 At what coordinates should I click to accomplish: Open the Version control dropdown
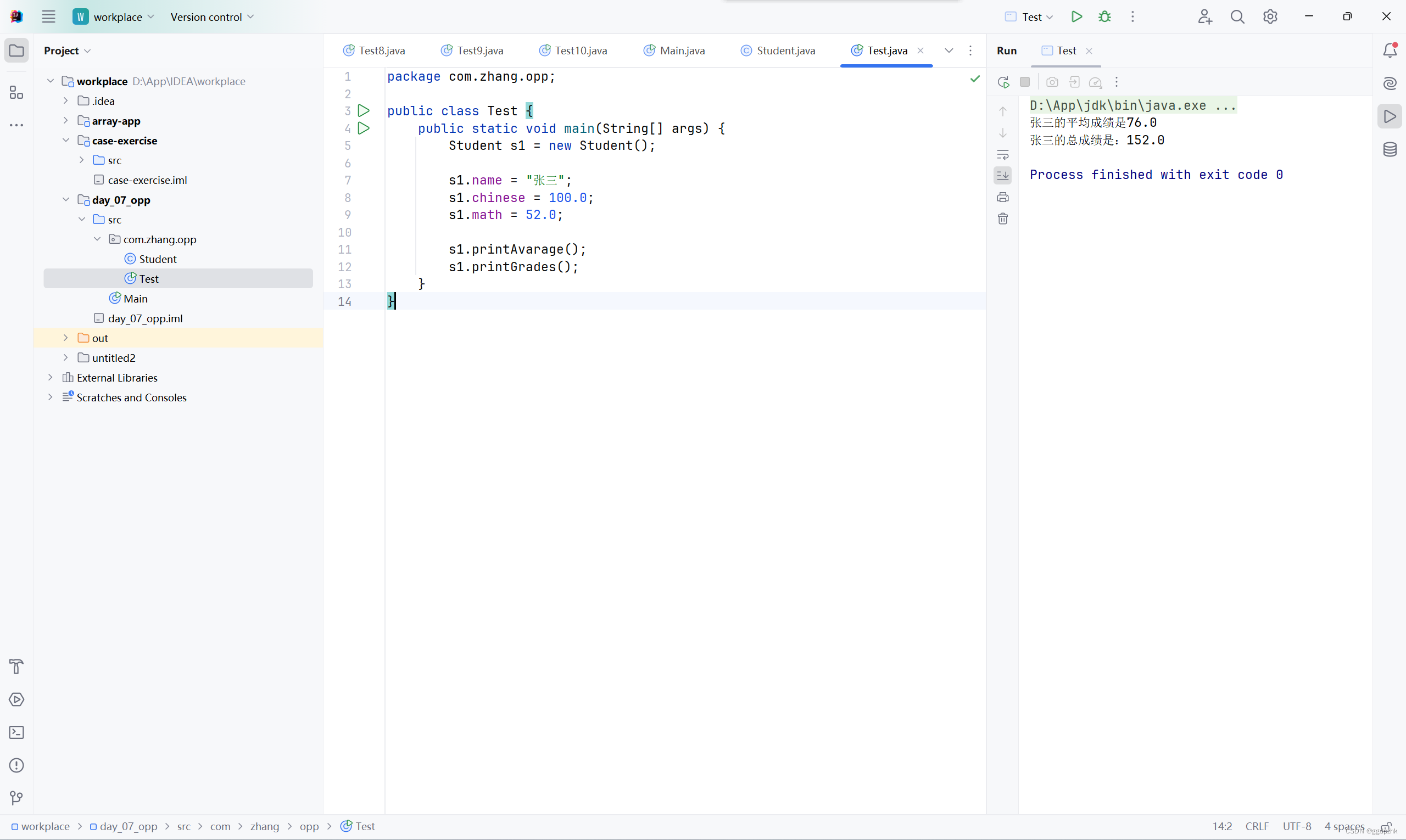point(212,17)
